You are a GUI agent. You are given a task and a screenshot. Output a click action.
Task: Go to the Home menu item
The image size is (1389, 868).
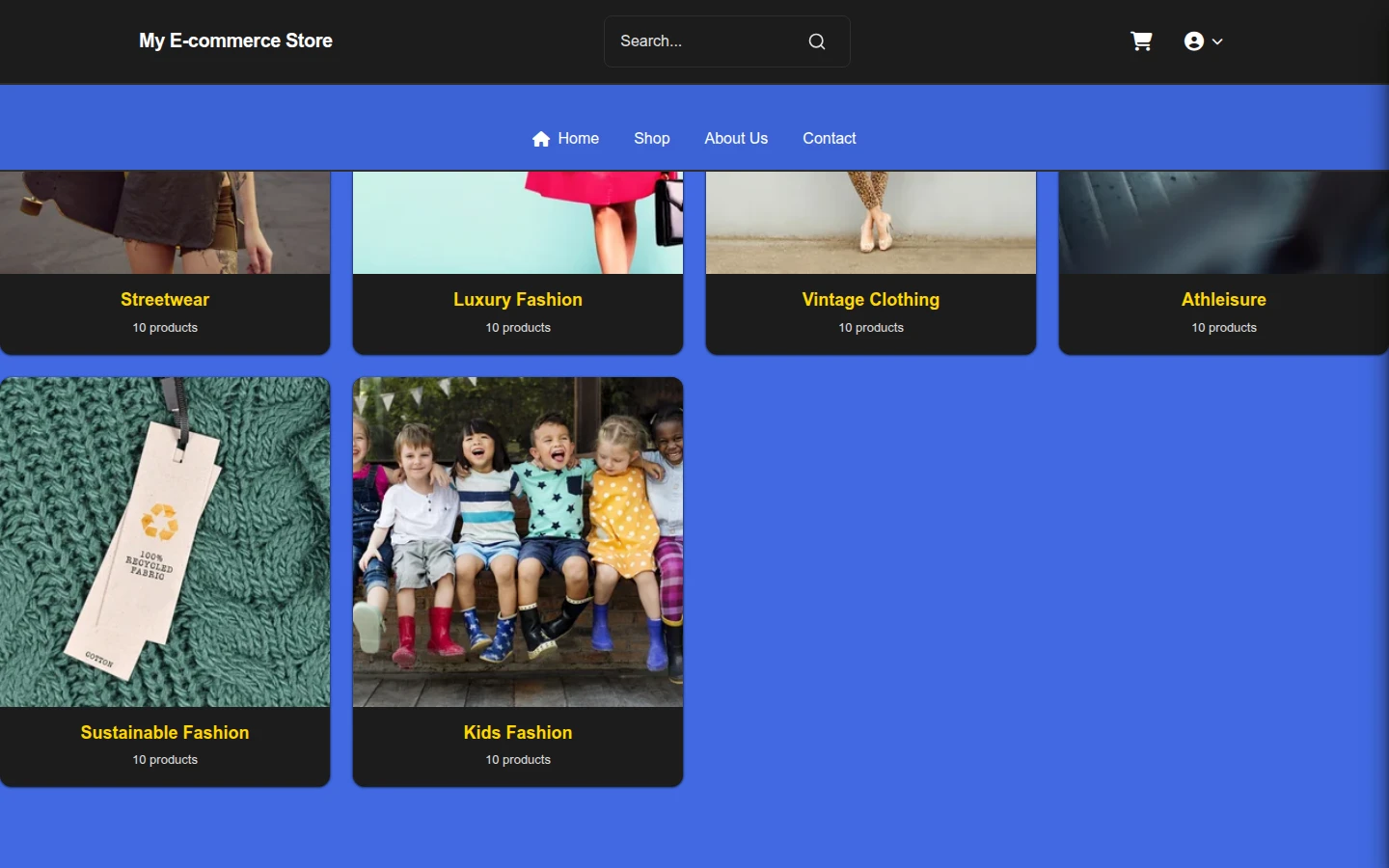coord(565,139)
